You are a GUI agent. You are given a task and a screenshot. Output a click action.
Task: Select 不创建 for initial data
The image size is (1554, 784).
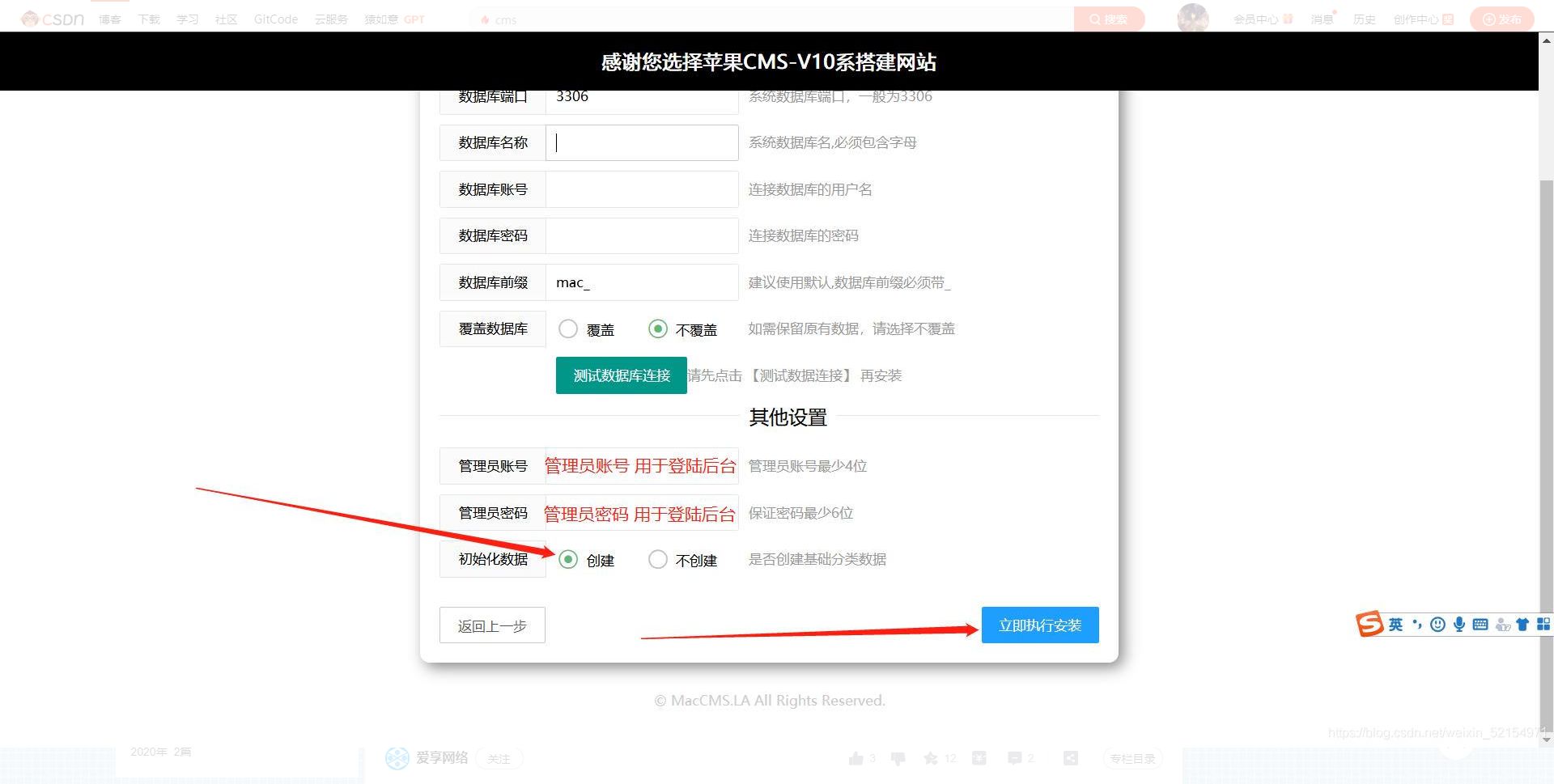point(658,559)
